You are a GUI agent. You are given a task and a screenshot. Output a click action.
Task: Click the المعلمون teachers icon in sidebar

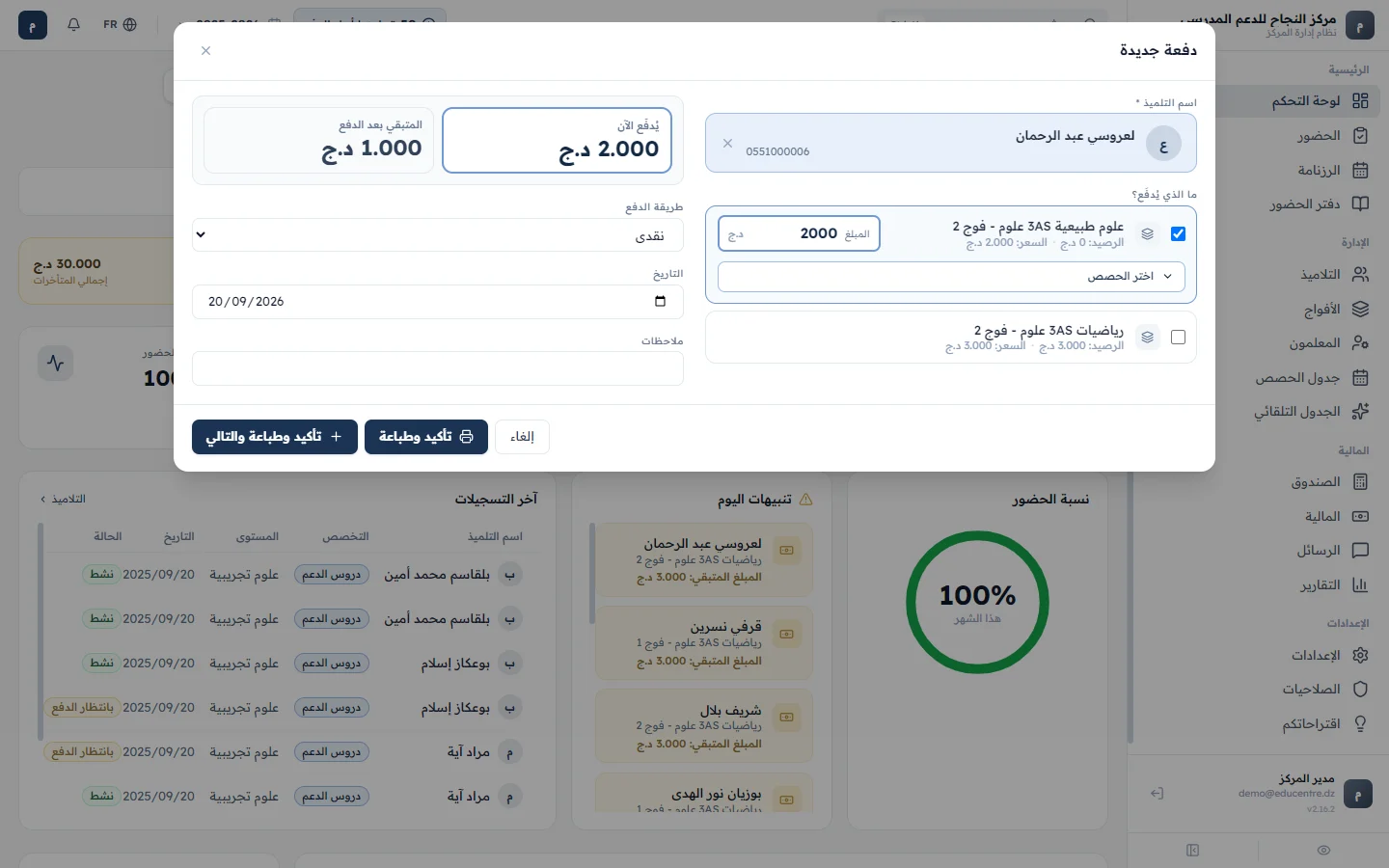tap(1360, 342)
